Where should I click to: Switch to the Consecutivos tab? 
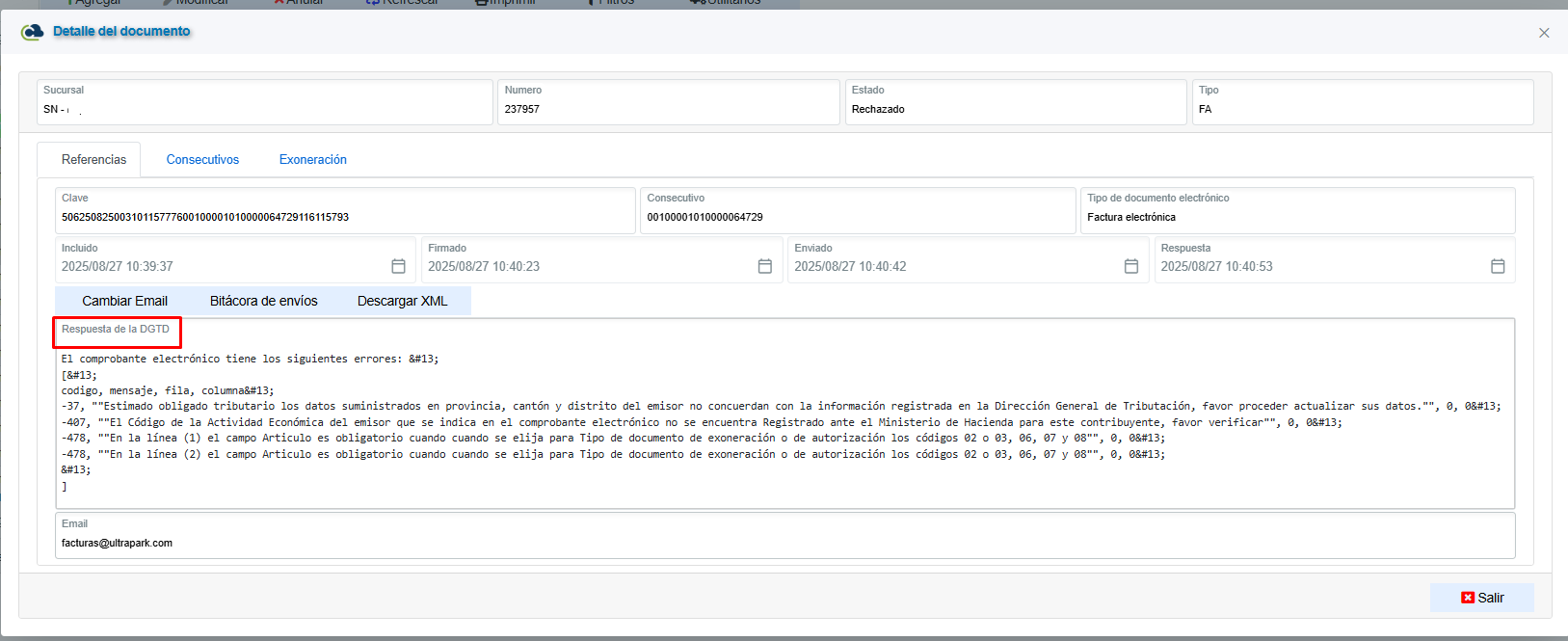click(202, 160)
